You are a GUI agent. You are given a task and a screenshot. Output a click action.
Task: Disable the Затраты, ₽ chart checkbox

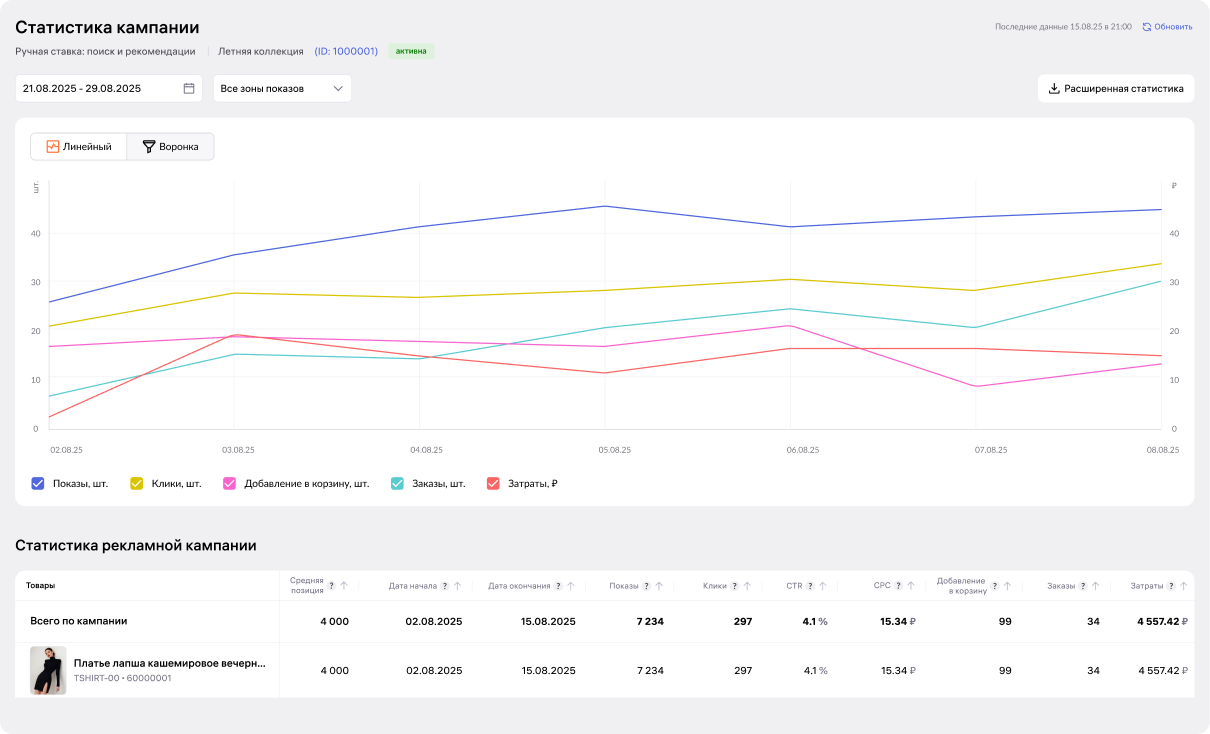(493, 484)
